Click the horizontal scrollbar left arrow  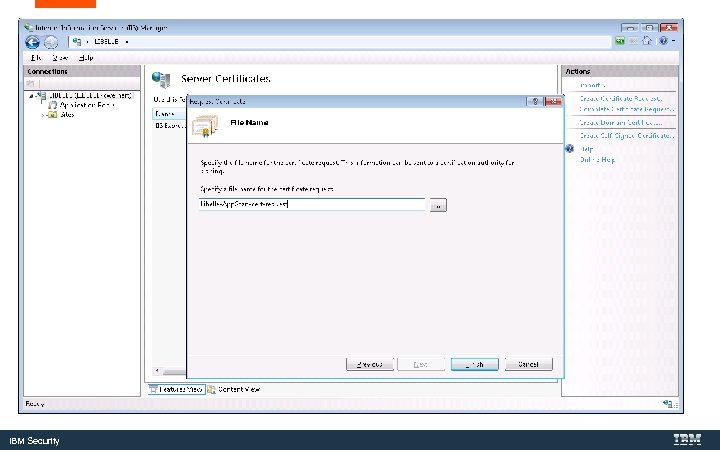158,370
